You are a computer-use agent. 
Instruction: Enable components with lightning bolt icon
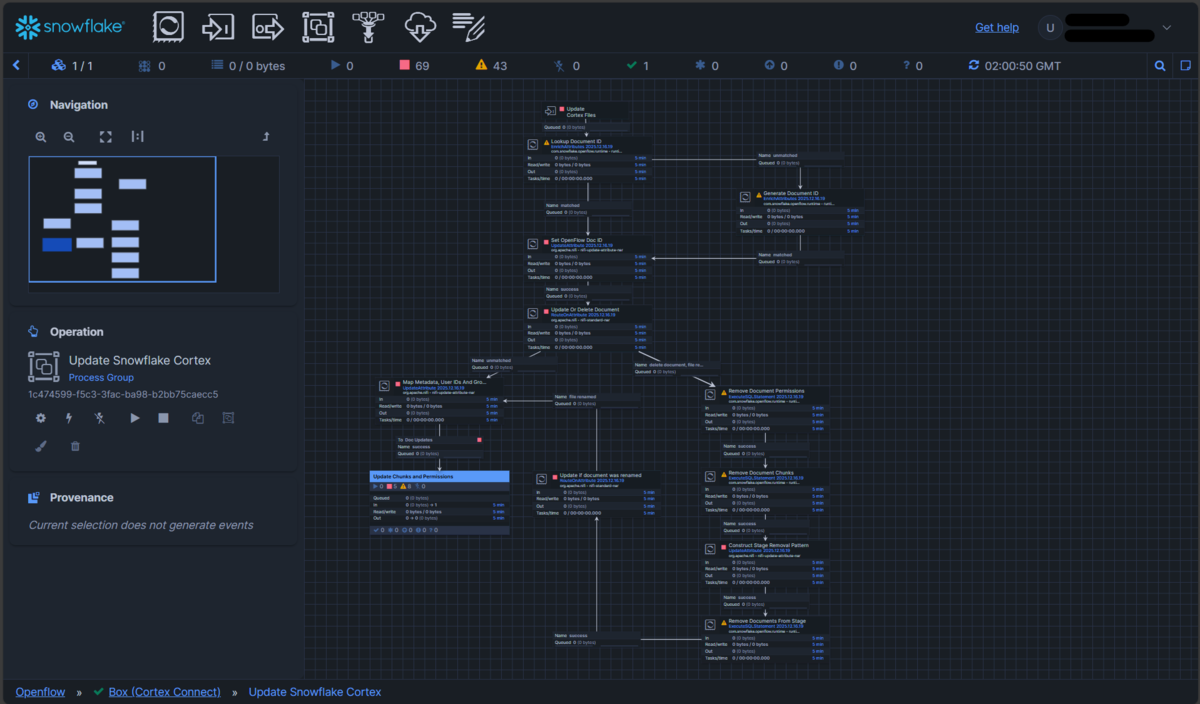click(69, 418)
